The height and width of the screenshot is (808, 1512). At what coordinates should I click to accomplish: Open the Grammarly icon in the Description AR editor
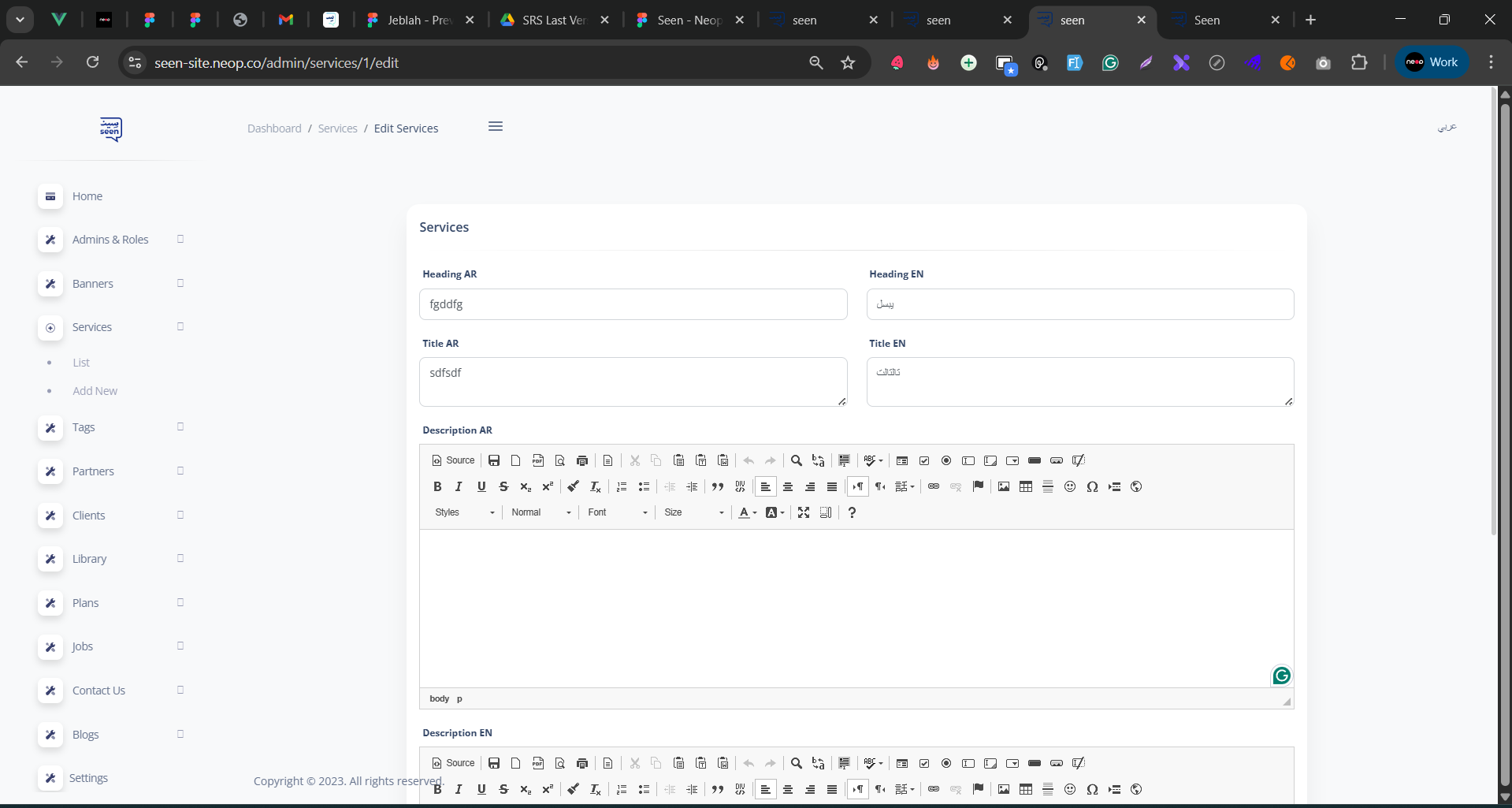click(1281, 676)
